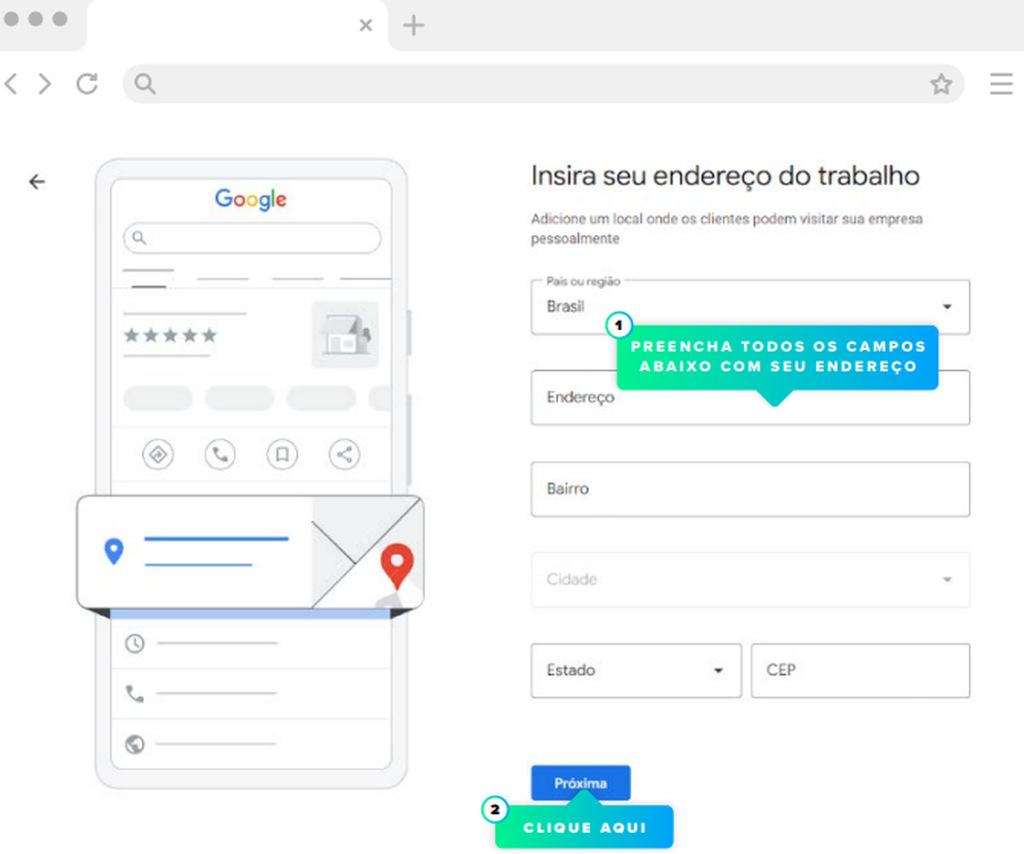
Task: Click the 'Adicione um local' description text
Action: [x=726, y=229]
